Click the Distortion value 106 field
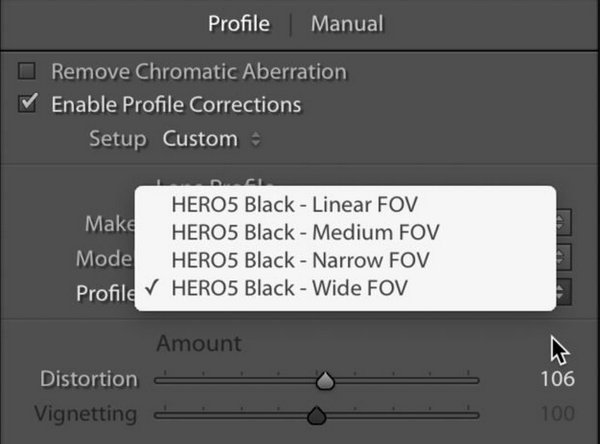 coord(558,379)
